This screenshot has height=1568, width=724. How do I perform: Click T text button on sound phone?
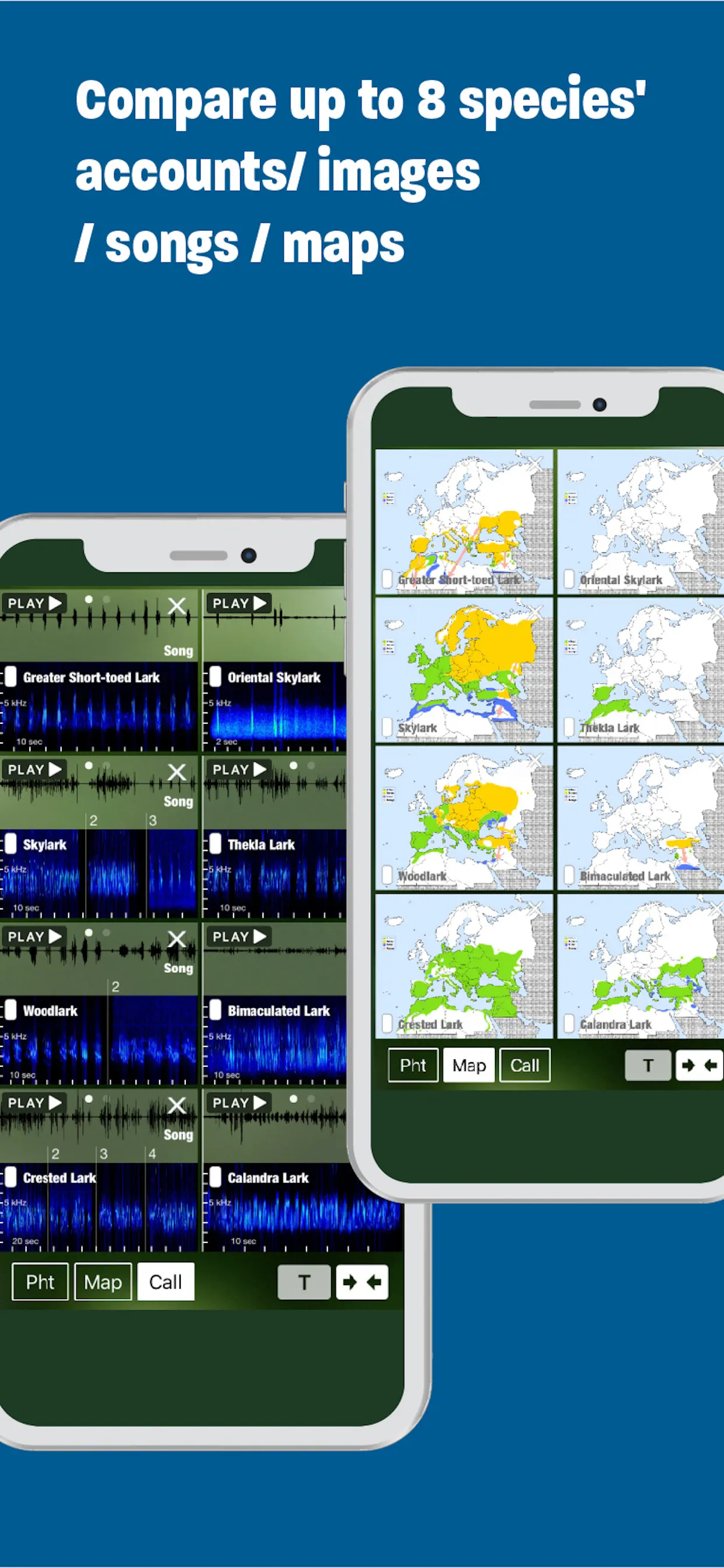pos(304,1282)
